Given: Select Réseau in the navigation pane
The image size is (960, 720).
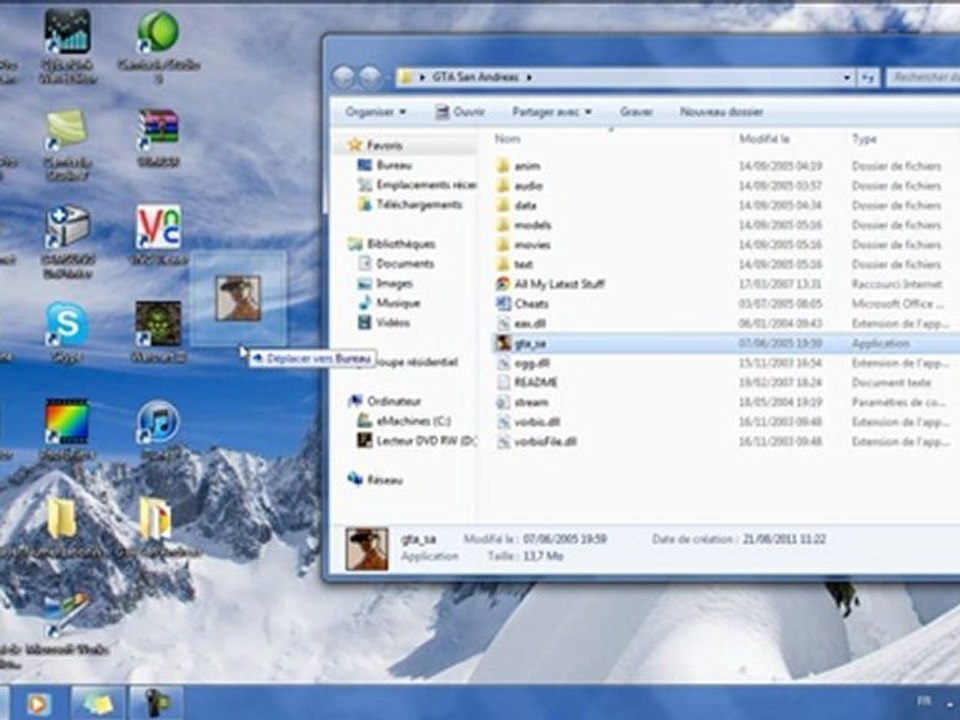Looking at the screenshot, I should pos(375,480).
